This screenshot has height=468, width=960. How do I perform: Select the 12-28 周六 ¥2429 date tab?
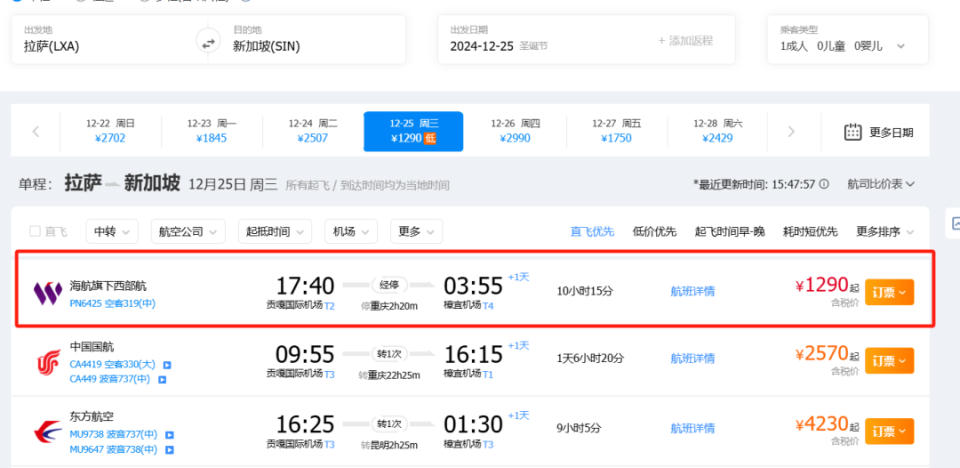pyautogui.click(x=718, y=131)
